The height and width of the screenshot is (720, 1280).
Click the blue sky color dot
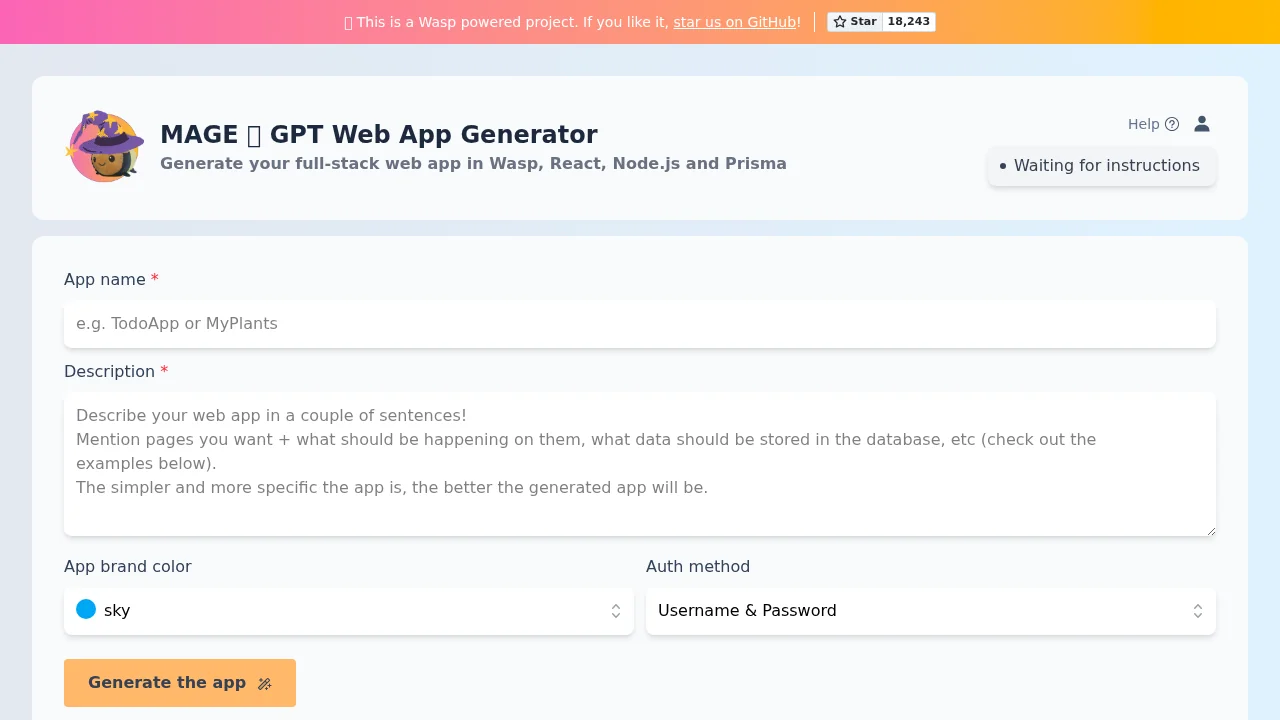point(86,609)
